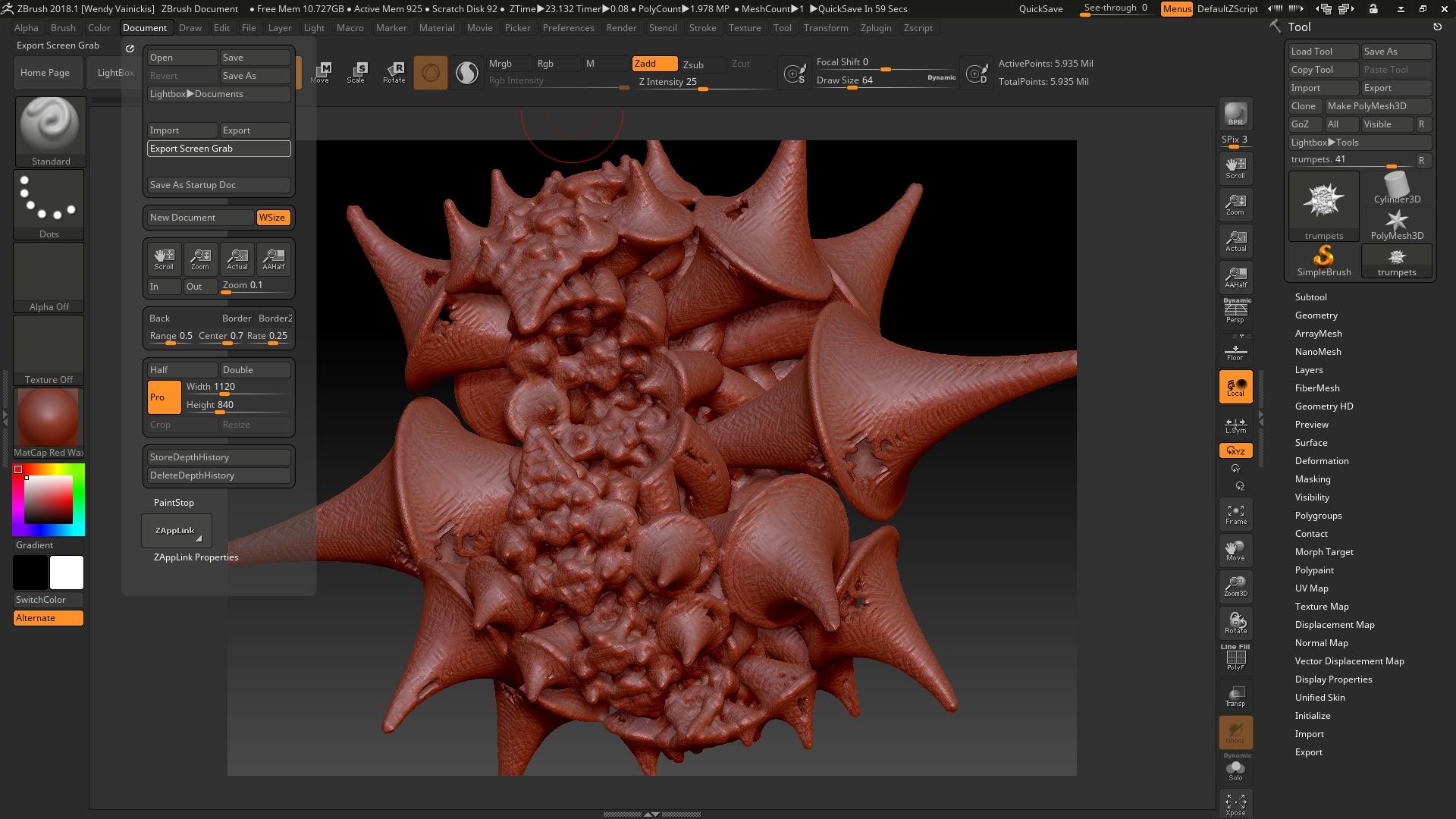Toggle Persp perspective icon
Viewport: 1456px width, 819px height.
click(1235, 311)
